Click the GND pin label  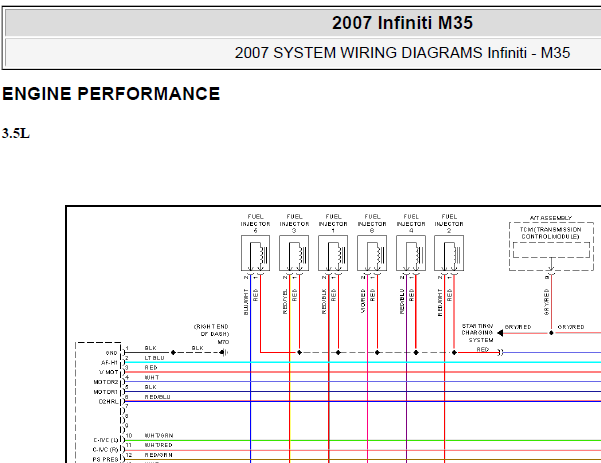coord(111,353)
